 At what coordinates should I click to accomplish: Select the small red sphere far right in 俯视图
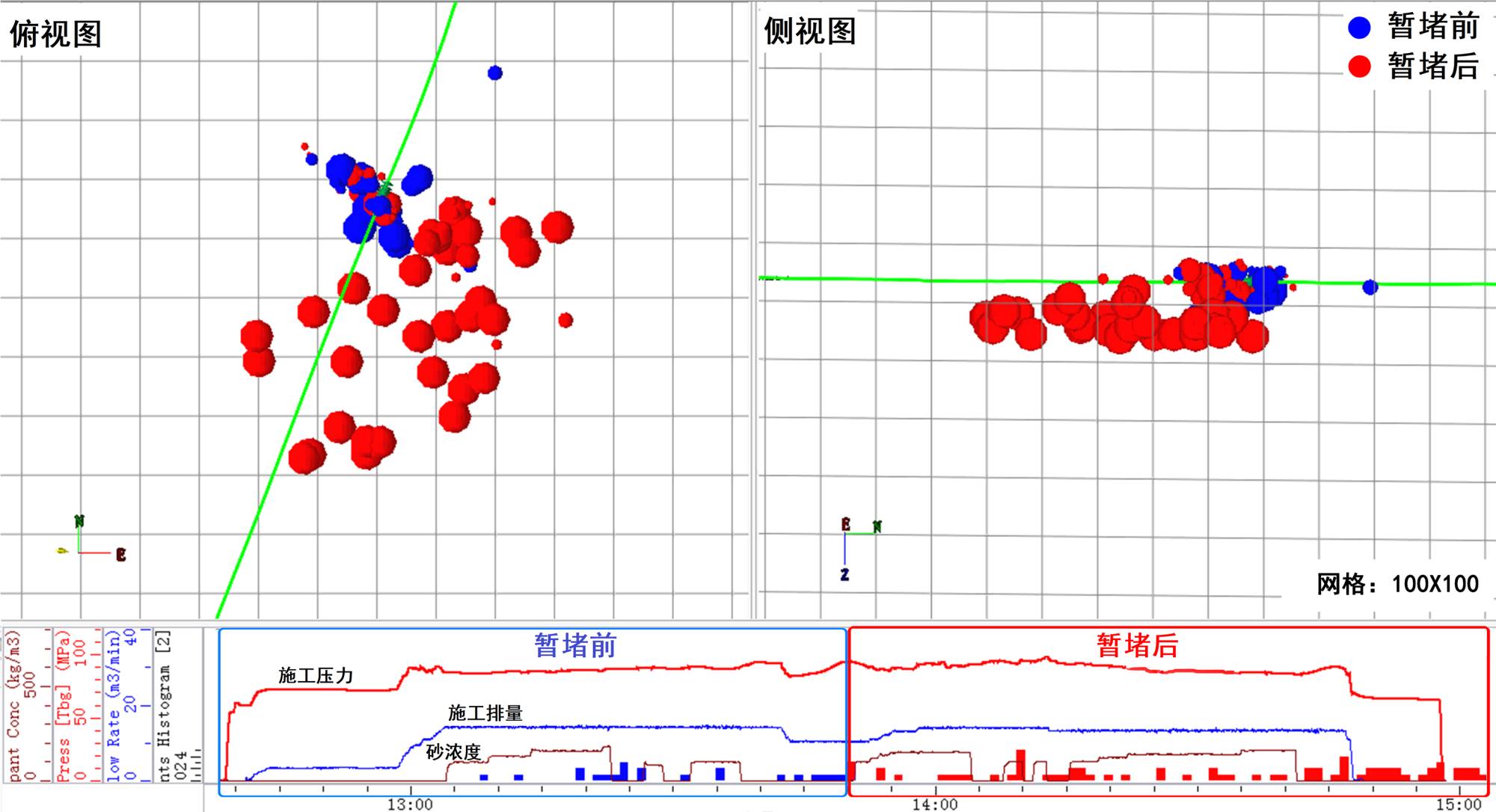pos(565,320)
